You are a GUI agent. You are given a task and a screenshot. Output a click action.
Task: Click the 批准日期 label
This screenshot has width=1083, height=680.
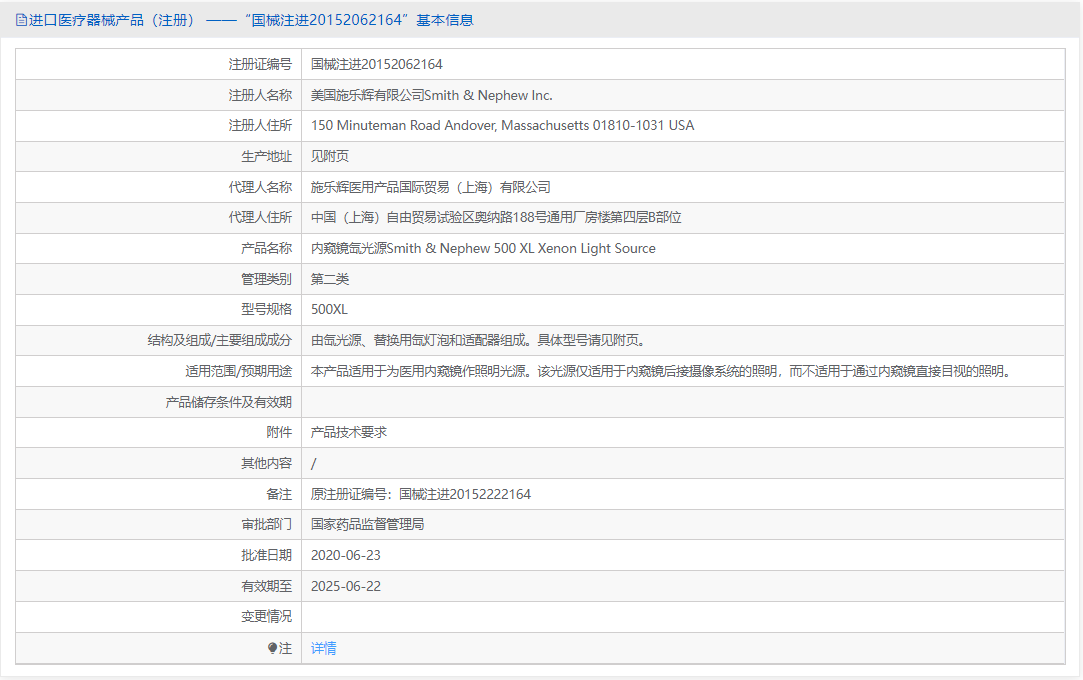[x=267, y=556]
